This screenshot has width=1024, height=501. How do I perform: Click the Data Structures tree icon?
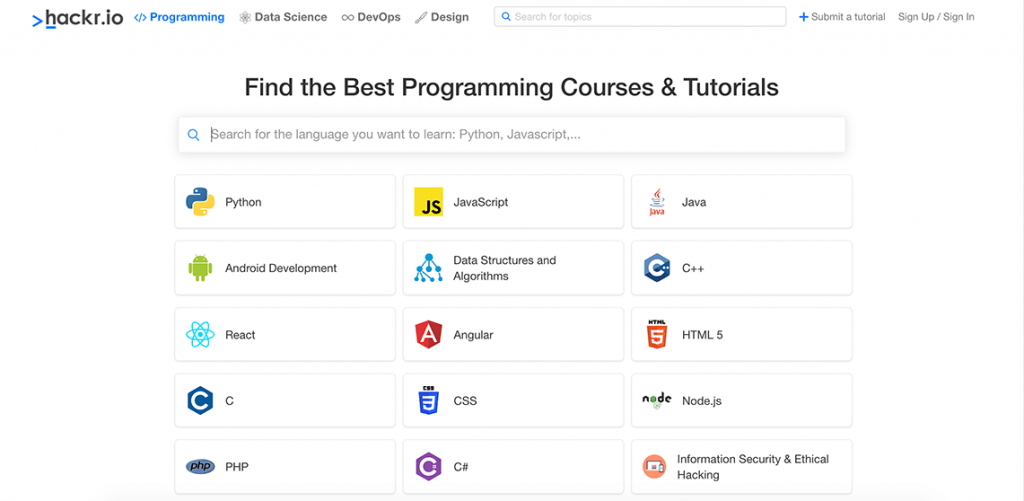coord(428,268)
